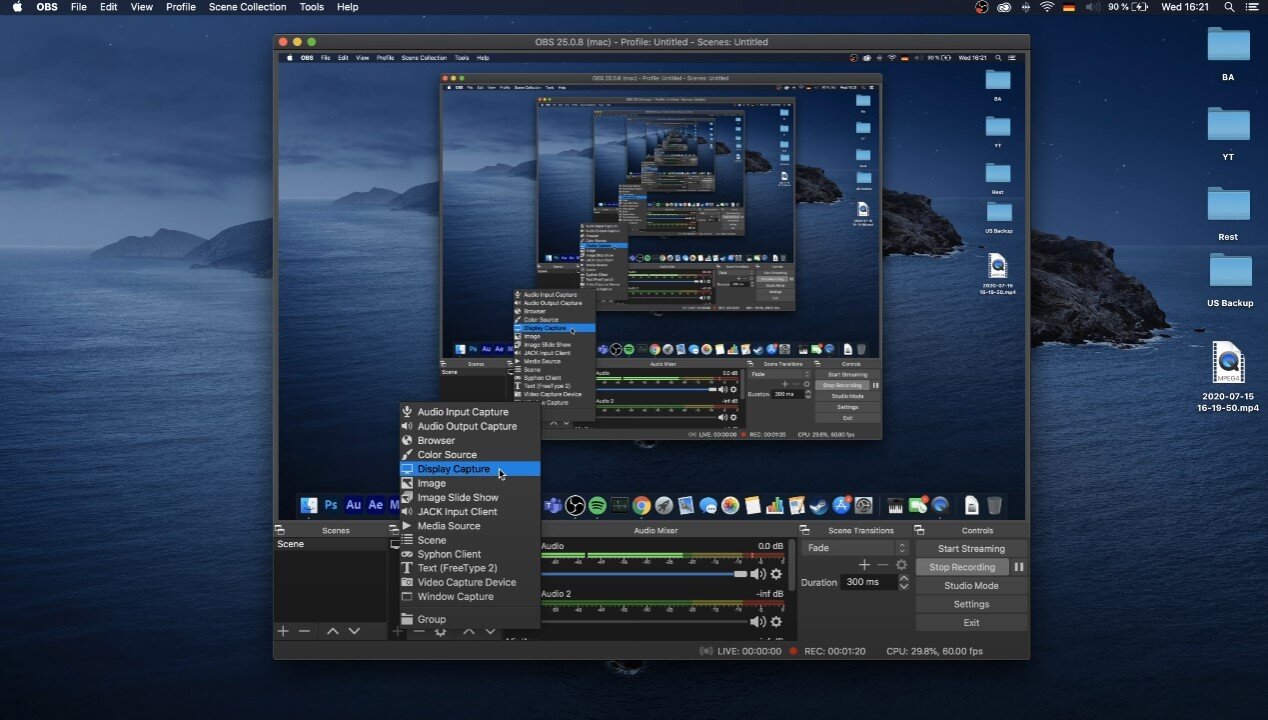Open transition properties gear in Scene Transitions

901,565
